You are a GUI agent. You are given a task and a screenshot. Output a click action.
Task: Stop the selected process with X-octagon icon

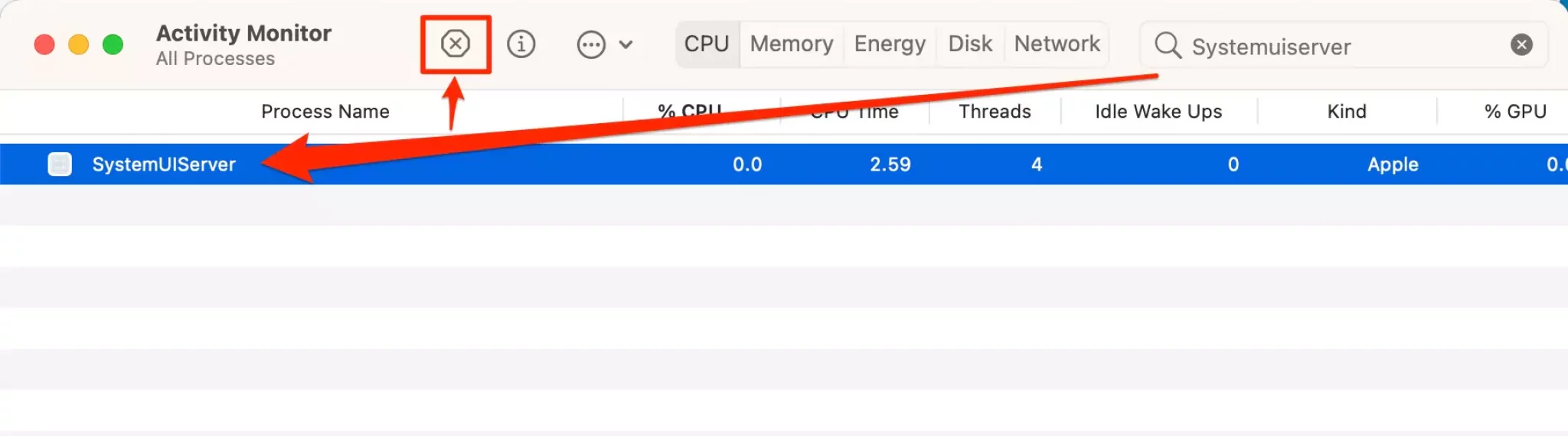point(456,44)
